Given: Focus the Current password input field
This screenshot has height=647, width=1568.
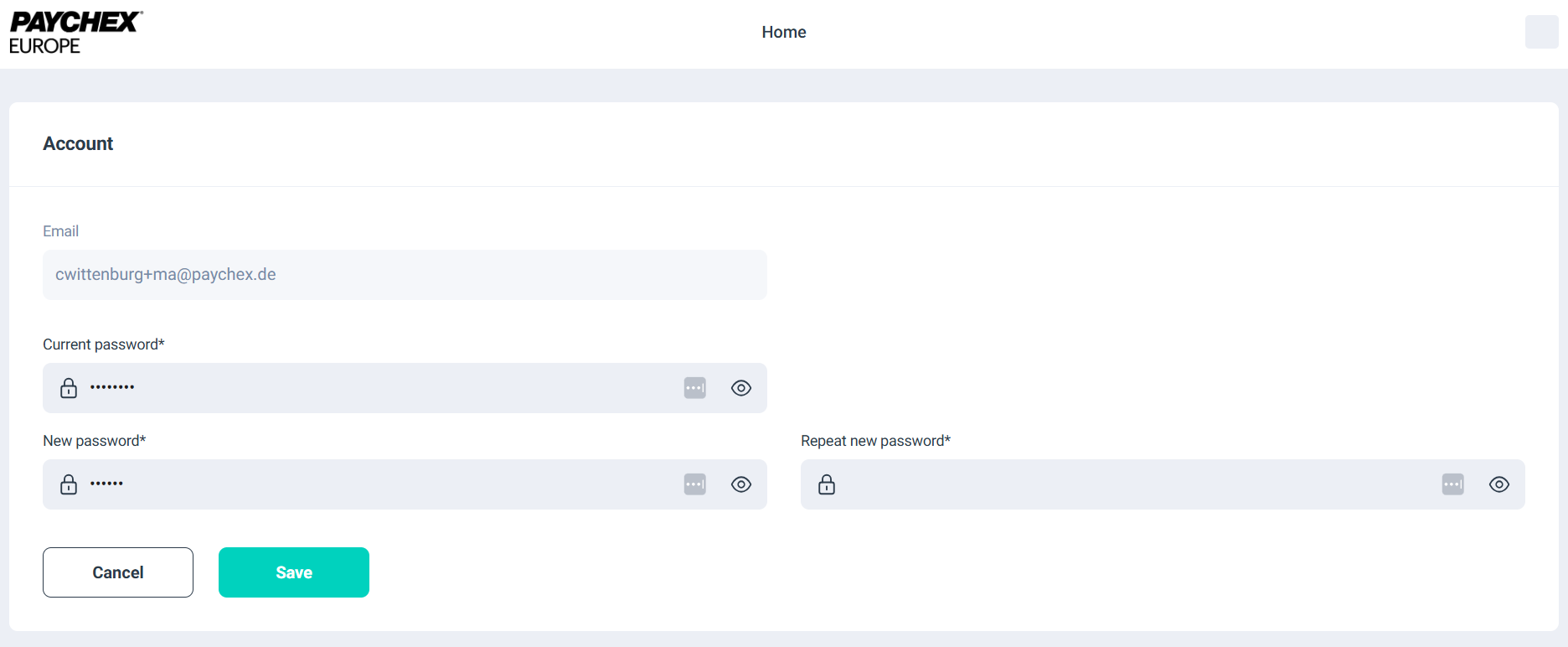Looking at the screenshot, I should 377,388.
